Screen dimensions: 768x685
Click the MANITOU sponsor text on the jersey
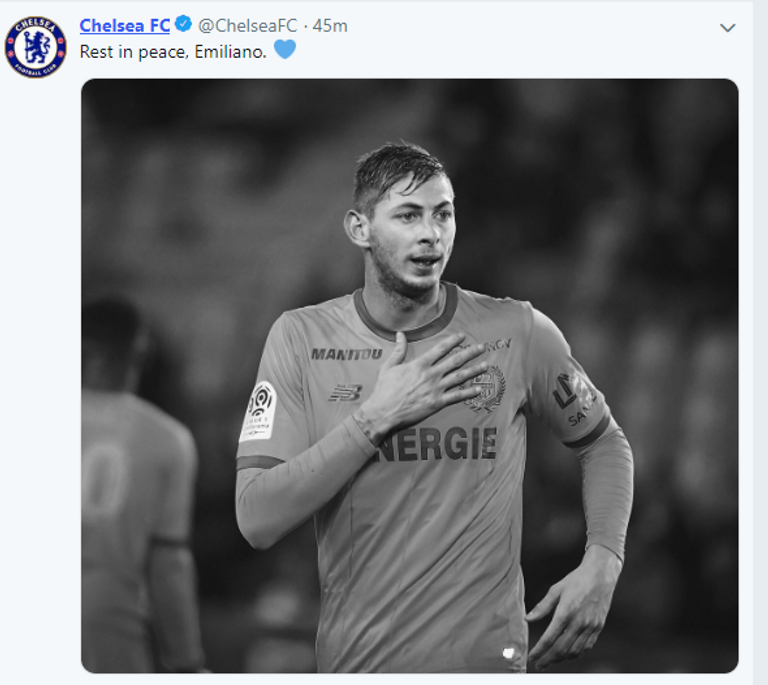coord(346,354)
